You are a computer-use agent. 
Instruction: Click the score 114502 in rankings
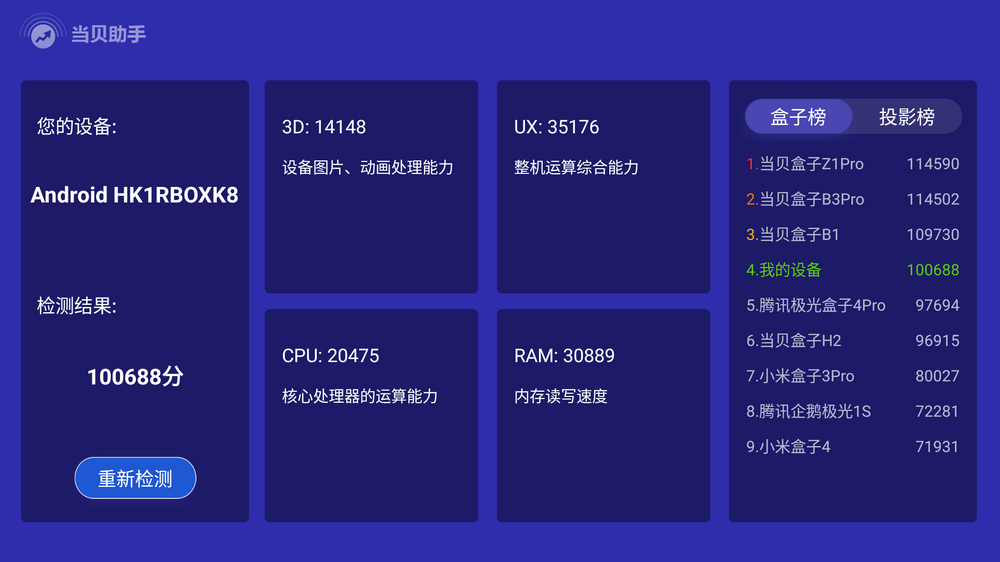click(x=933, y=199)
